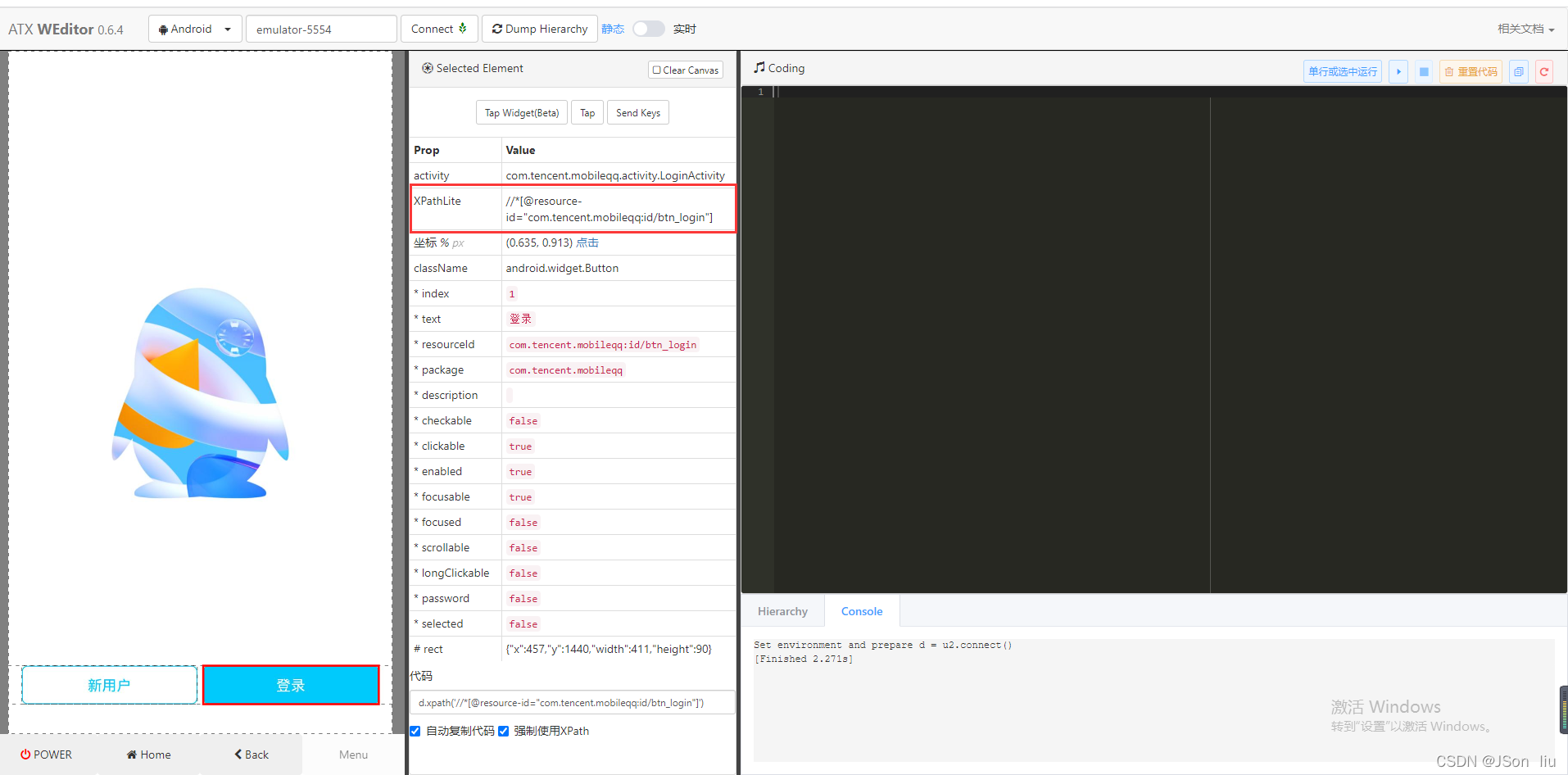This screenshot has width=1568, height=775.
Task: Click the index value 1
Action: pyautogui.click(x=512, y=294)
